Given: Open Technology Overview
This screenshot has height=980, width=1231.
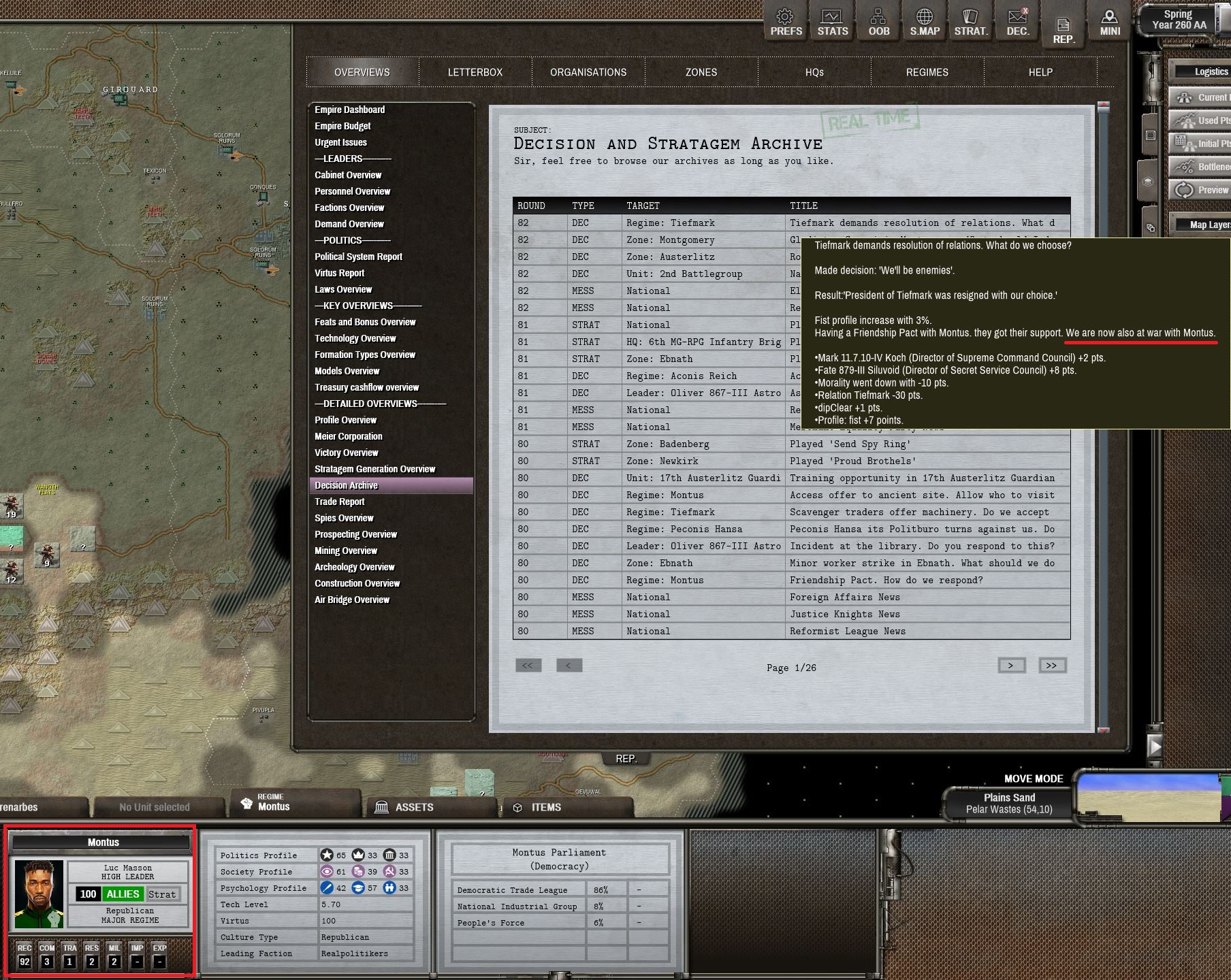Looking at the screenshot, I should coord(355,338).
